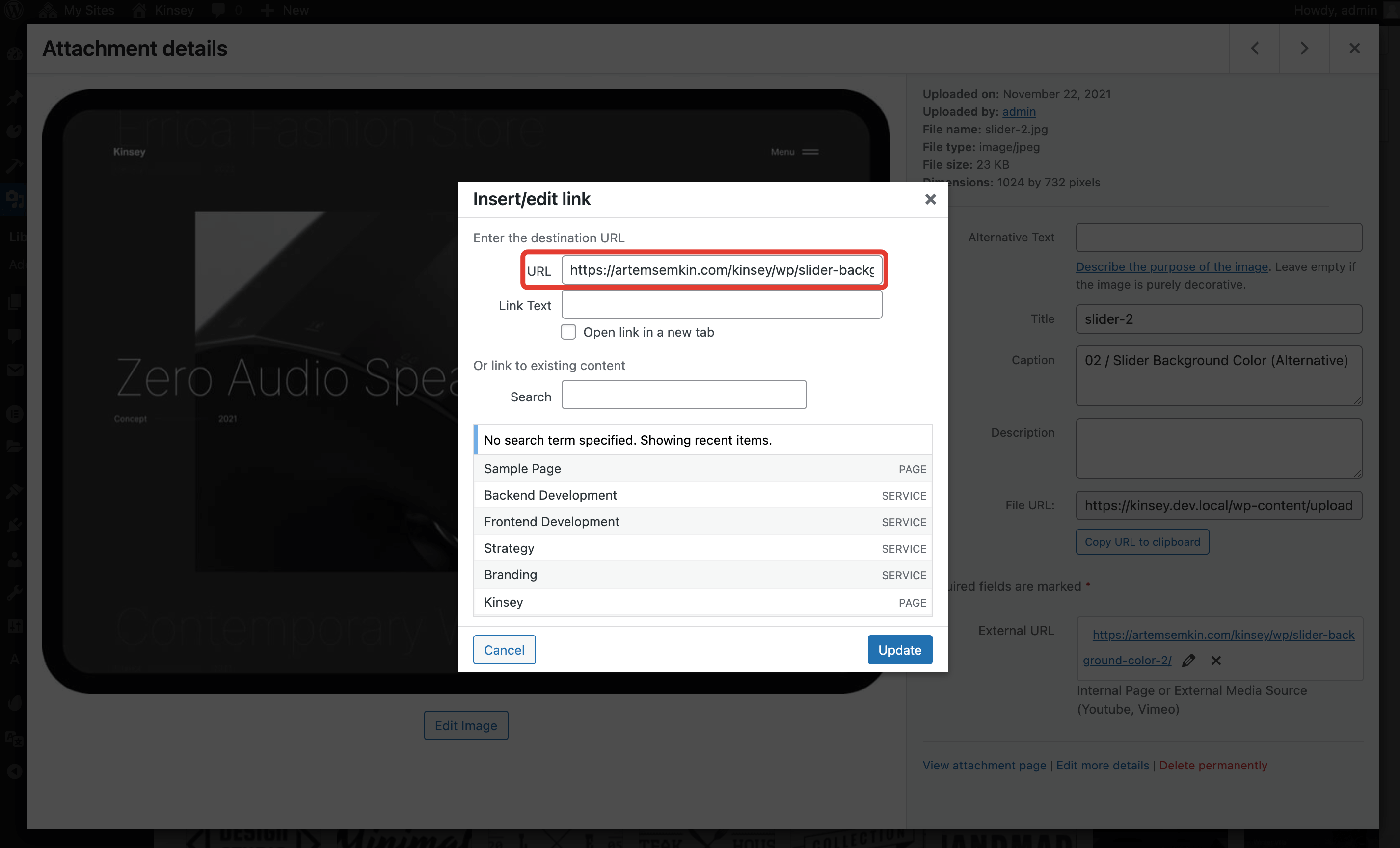Go to previous attachment arrow
The width and height of the screenshot is (1400, 848).
(x=1255, y=48)
